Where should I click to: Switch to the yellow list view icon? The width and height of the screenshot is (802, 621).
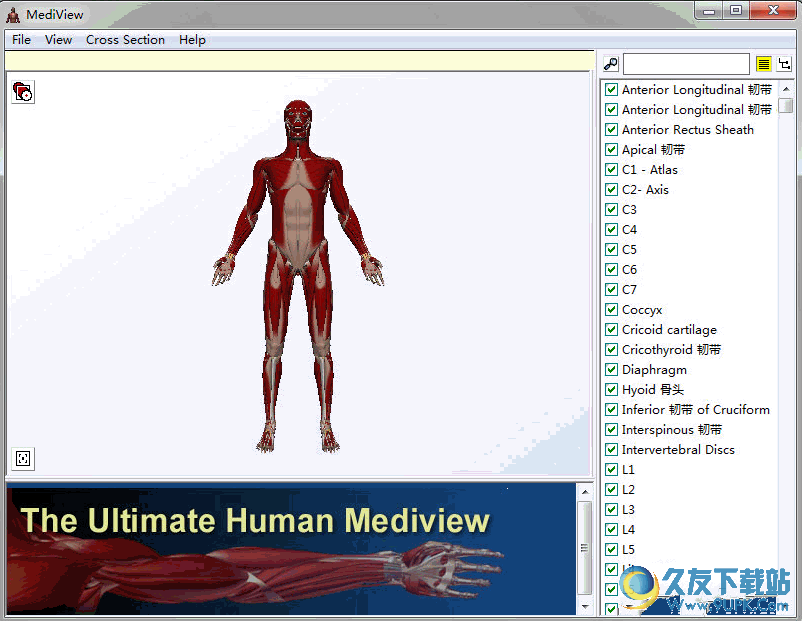(x=764, y=64)
